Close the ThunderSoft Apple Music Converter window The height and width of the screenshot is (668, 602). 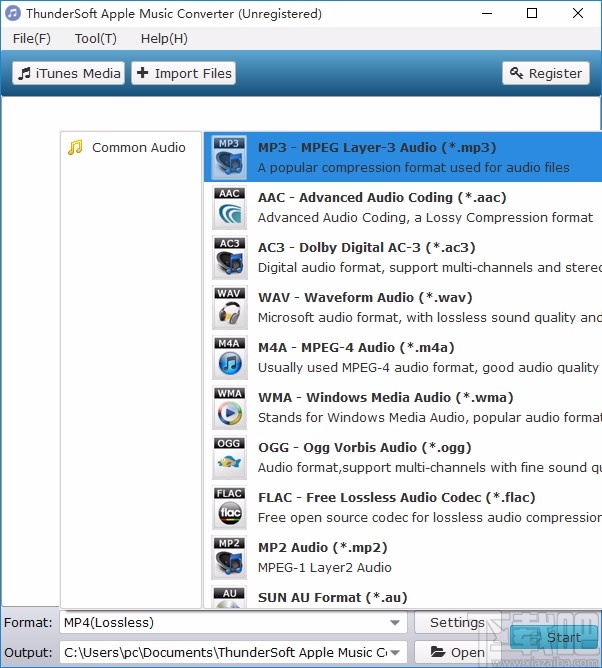coord(578,13)
